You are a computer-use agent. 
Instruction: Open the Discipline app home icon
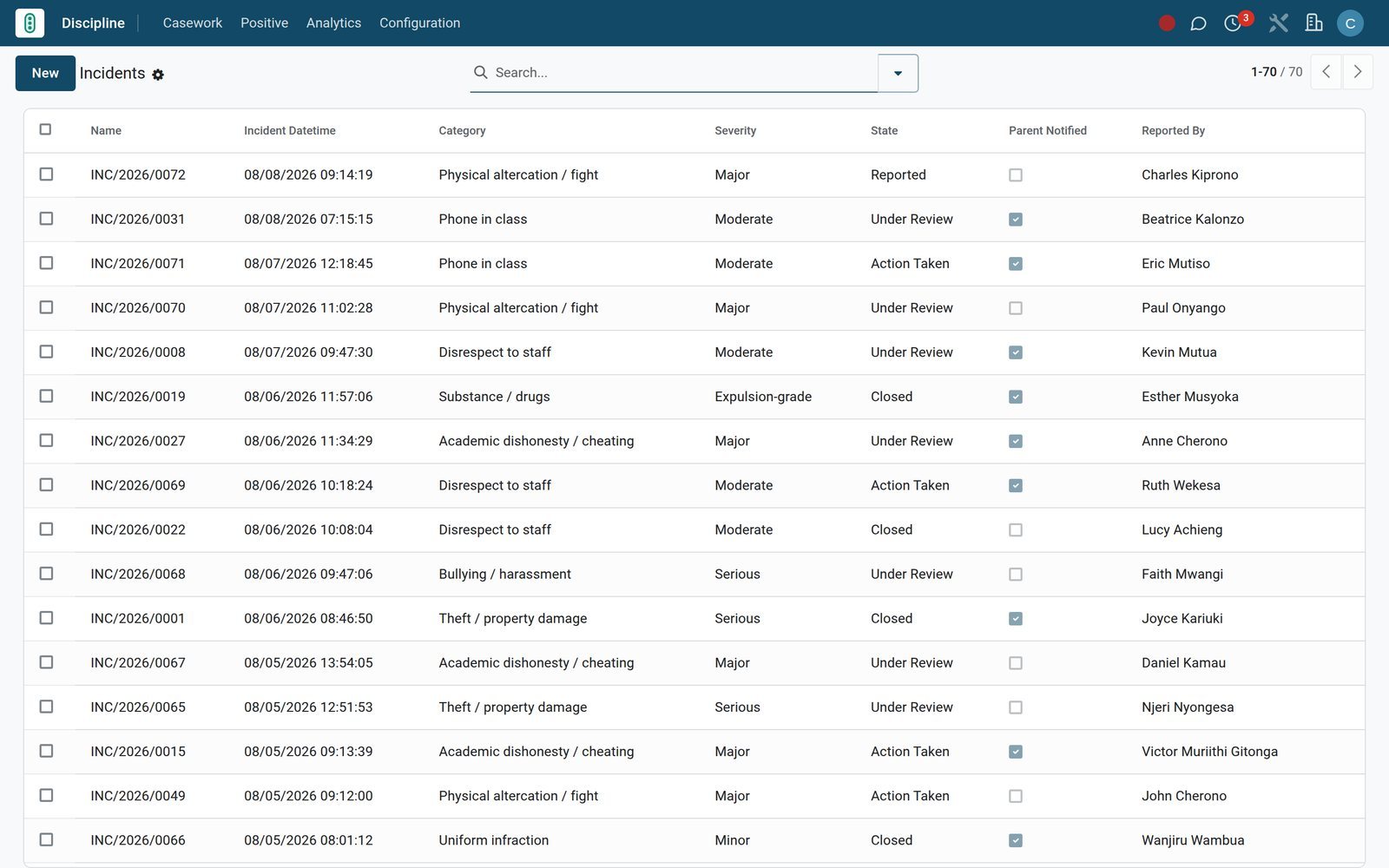[30, 23]
